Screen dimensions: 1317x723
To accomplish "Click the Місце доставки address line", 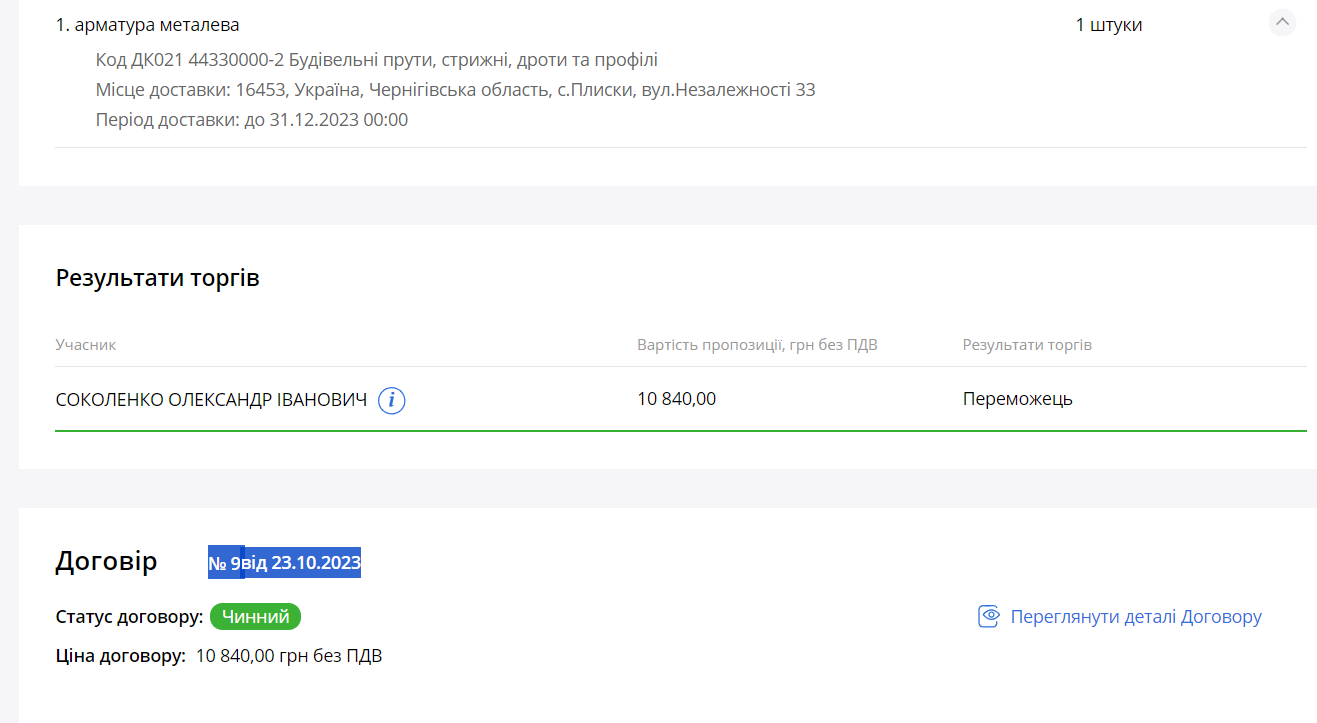I will tap(455, 90).
